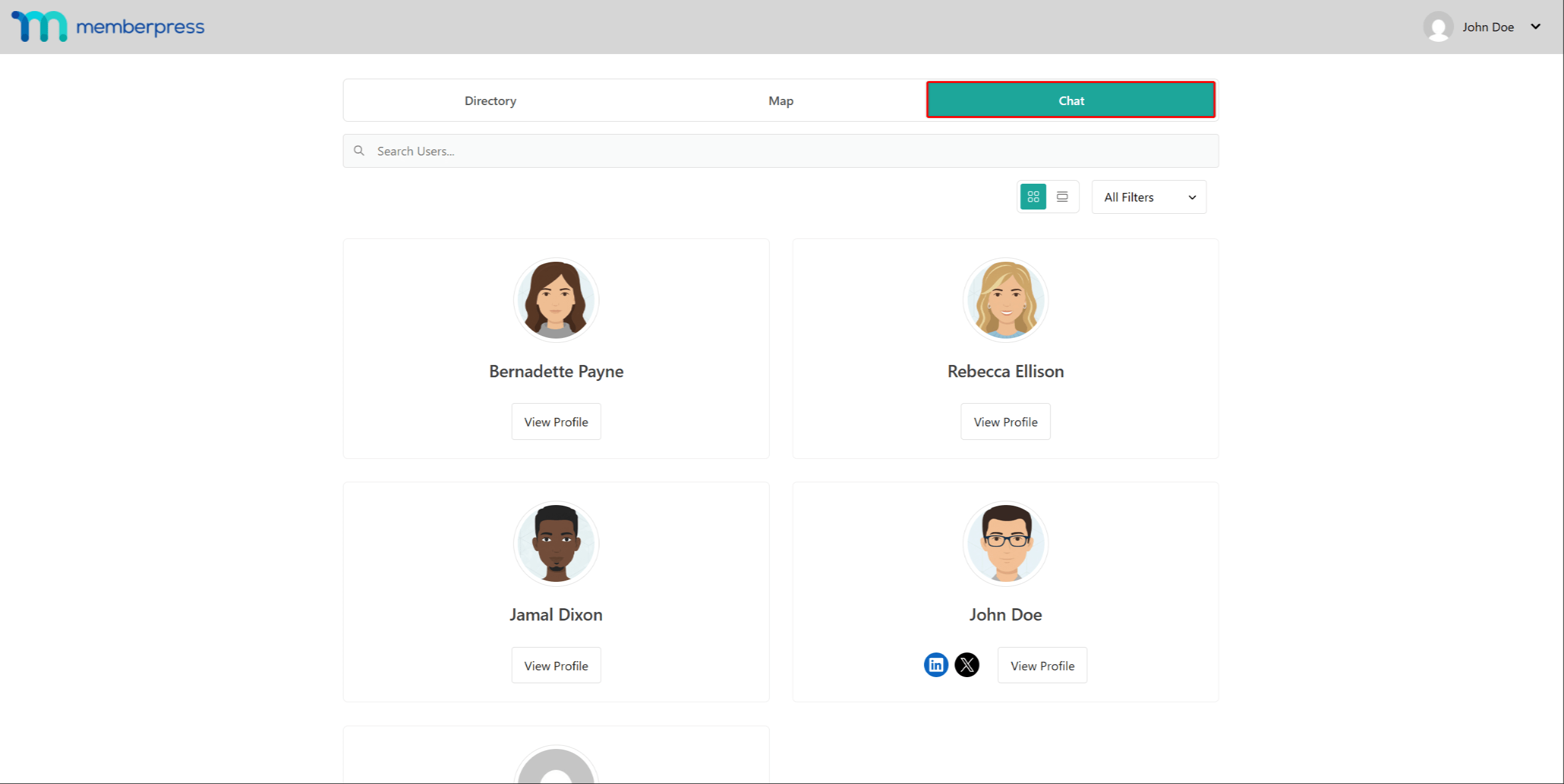The width and height of the screenshot is (1564, 784).
Task: Open the All Filters dropdown
Action: tap(1148, 197)
